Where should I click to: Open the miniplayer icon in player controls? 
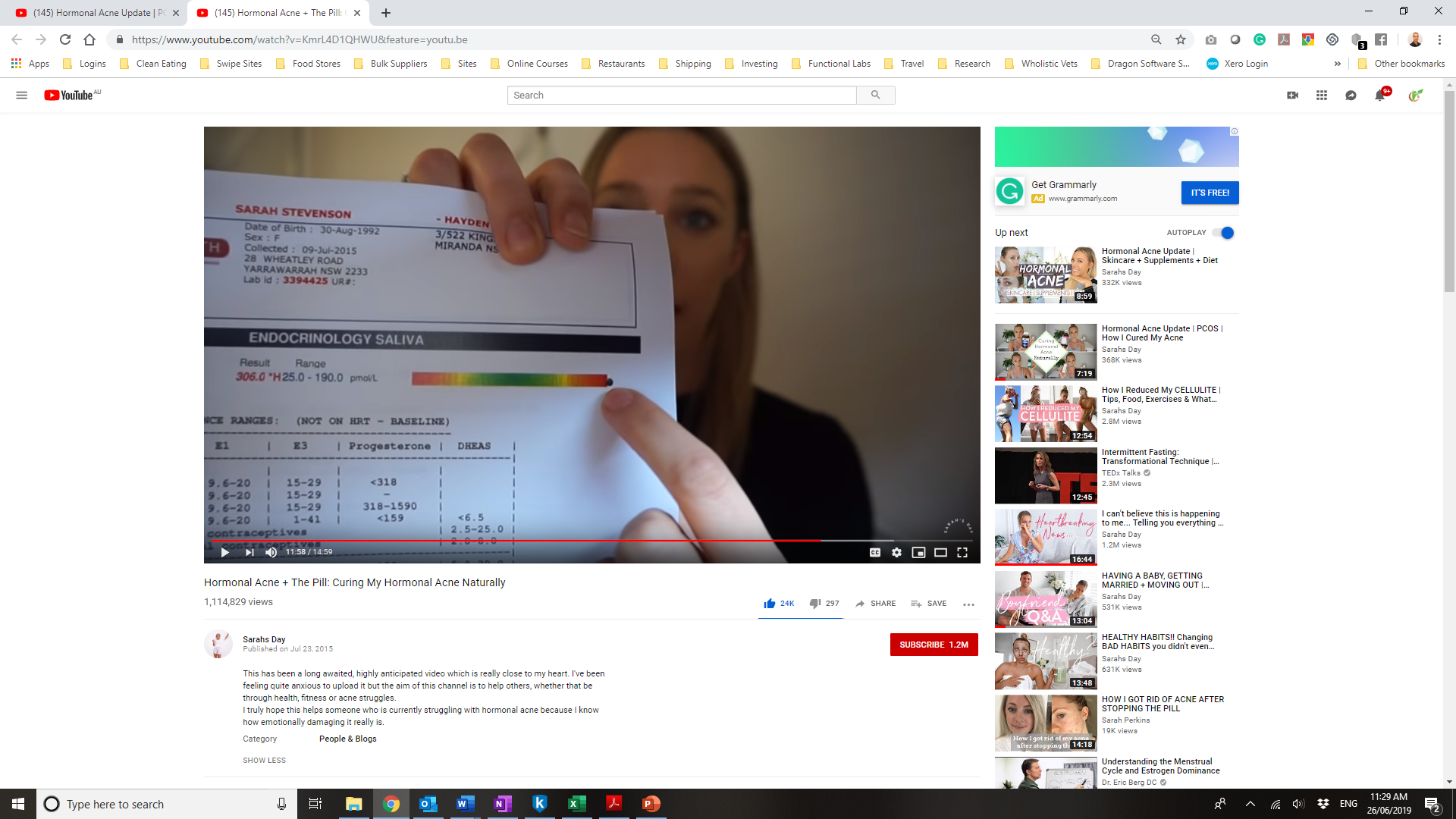(918, 552)
